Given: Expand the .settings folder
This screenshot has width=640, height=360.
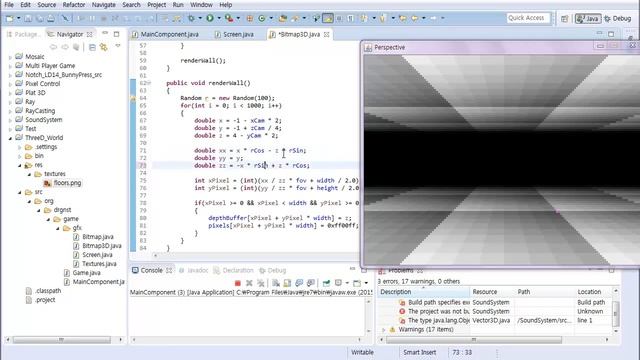Looking at the screenshot, I should click(x=20, y=147).
